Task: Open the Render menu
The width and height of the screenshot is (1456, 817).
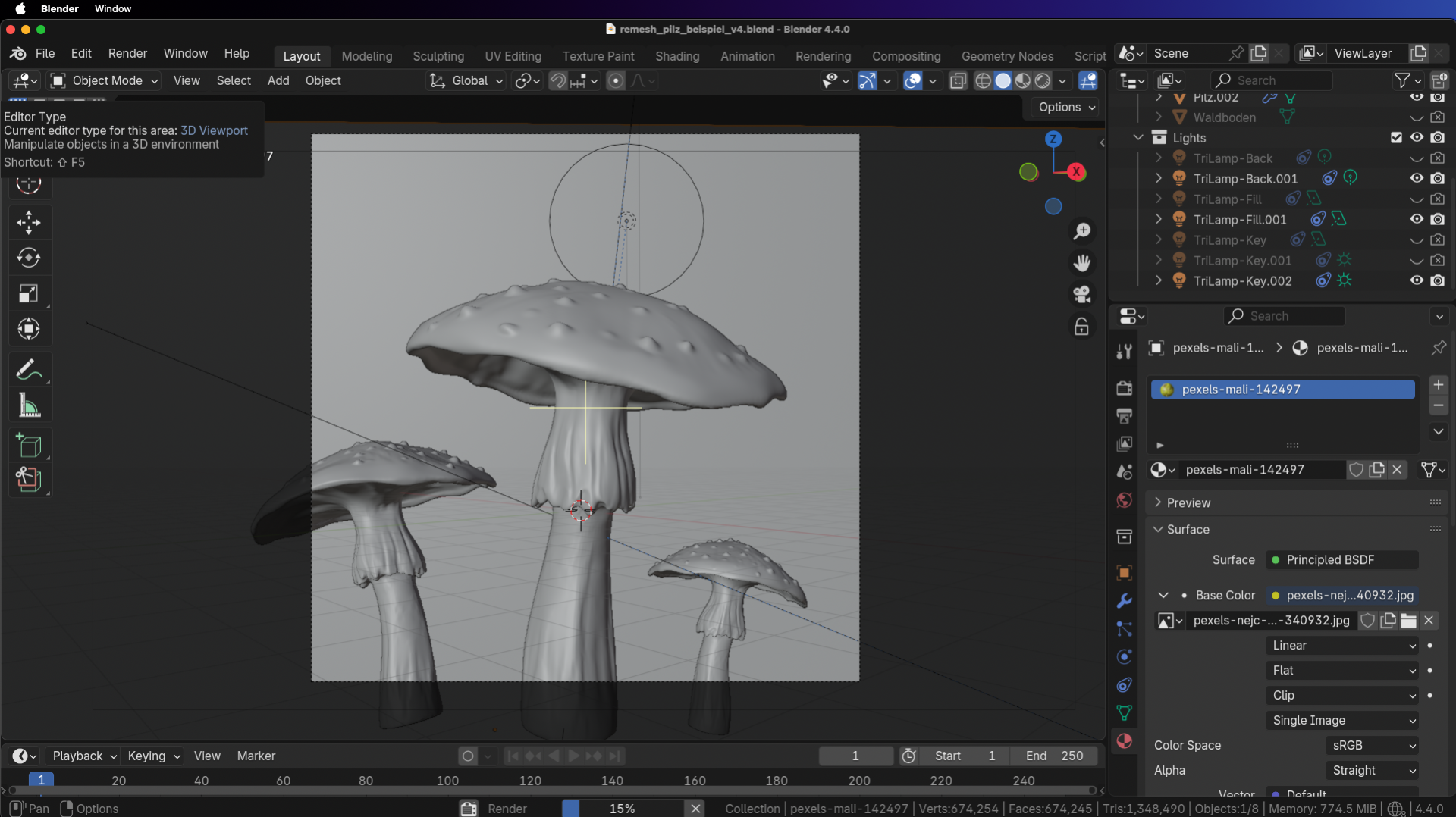Action: (127, 53)
